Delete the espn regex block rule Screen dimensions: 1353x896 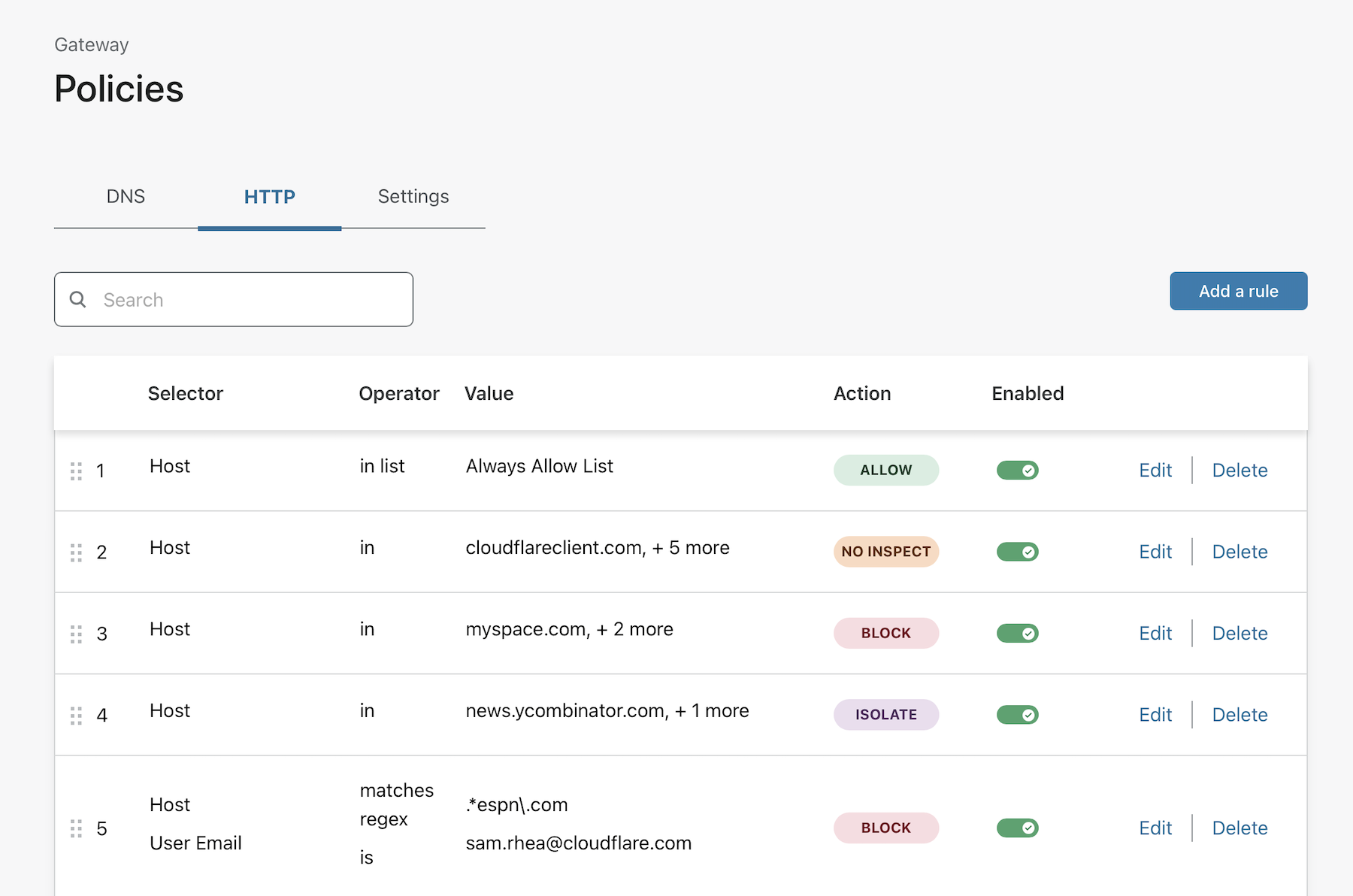click(1239, 828)
